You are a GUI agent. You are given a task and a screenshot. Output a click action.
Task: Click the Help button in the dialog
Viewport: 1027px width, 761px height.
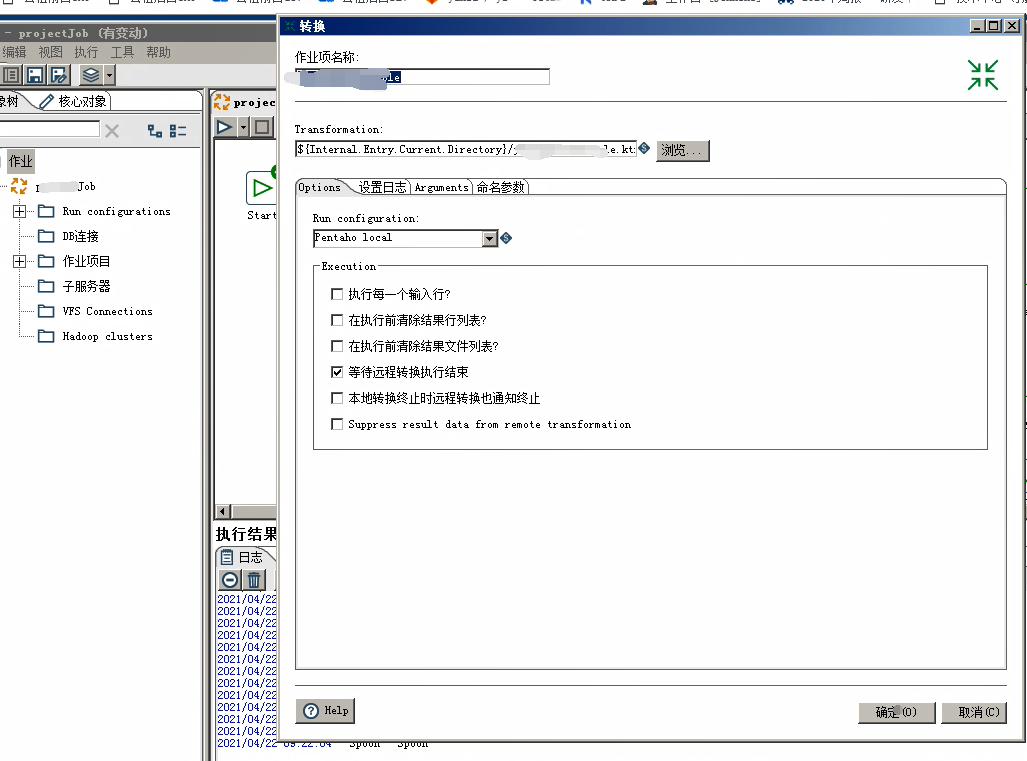325,711
